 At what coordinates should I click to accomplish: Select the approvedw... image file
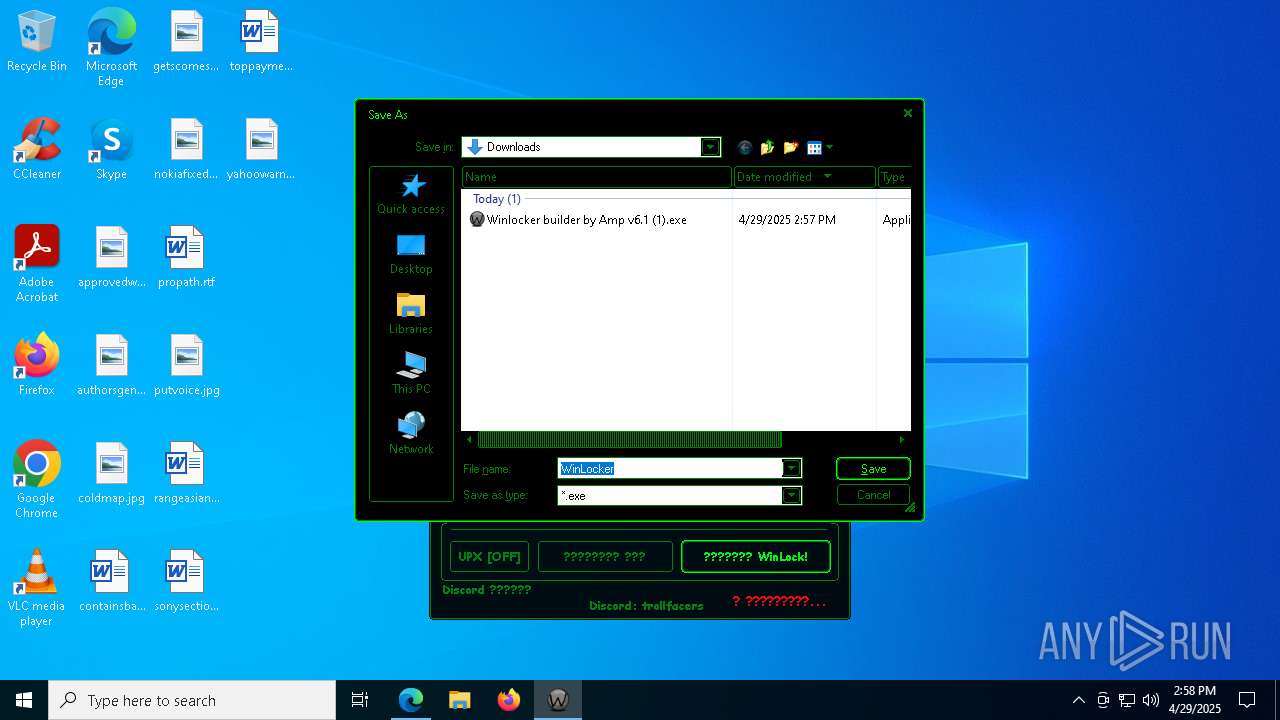coord(111,257)
